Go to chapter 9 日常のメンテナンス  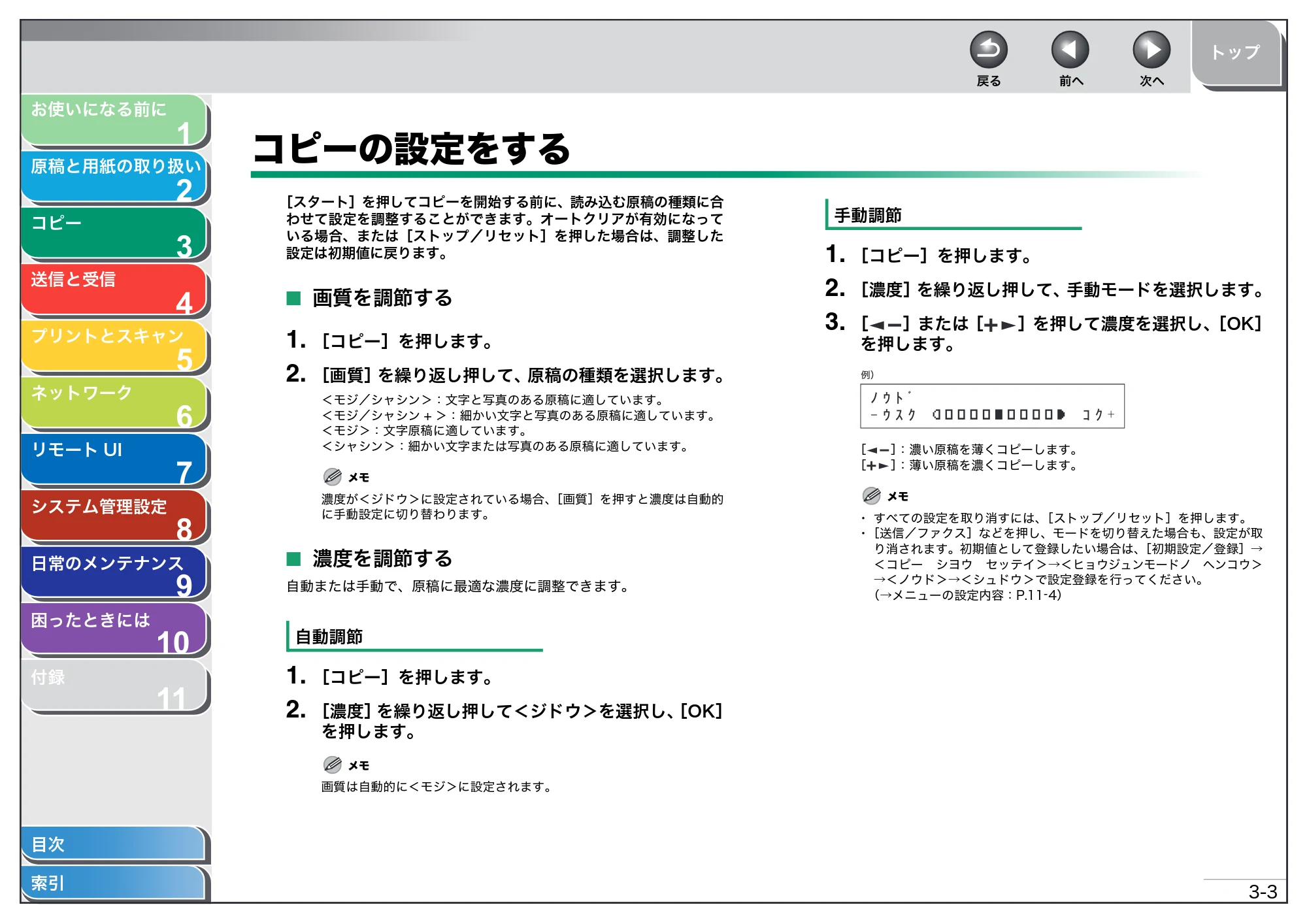[x=114, y=574]
